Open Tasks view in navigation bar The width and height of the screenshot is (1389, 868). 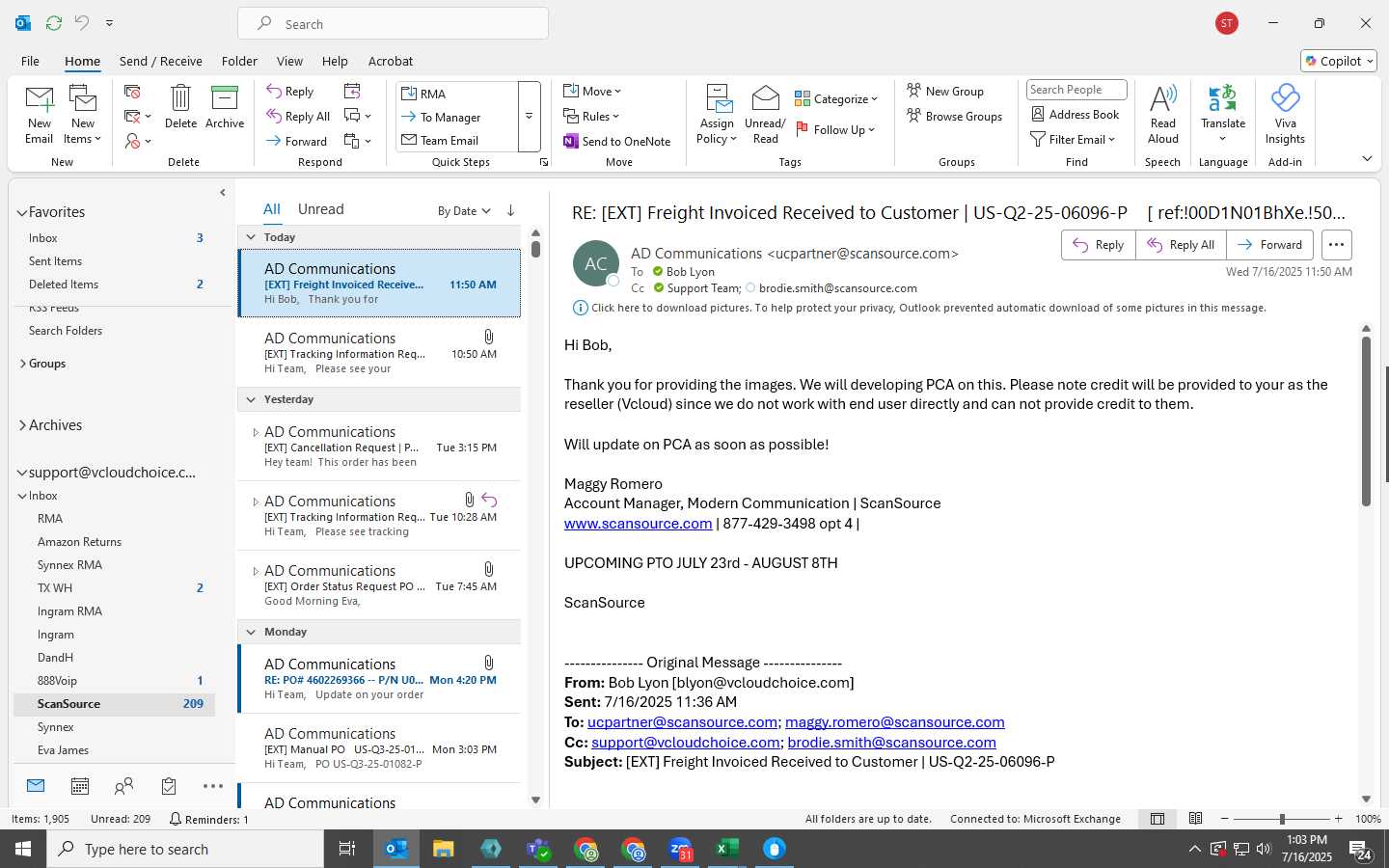[x=169, y=786]
